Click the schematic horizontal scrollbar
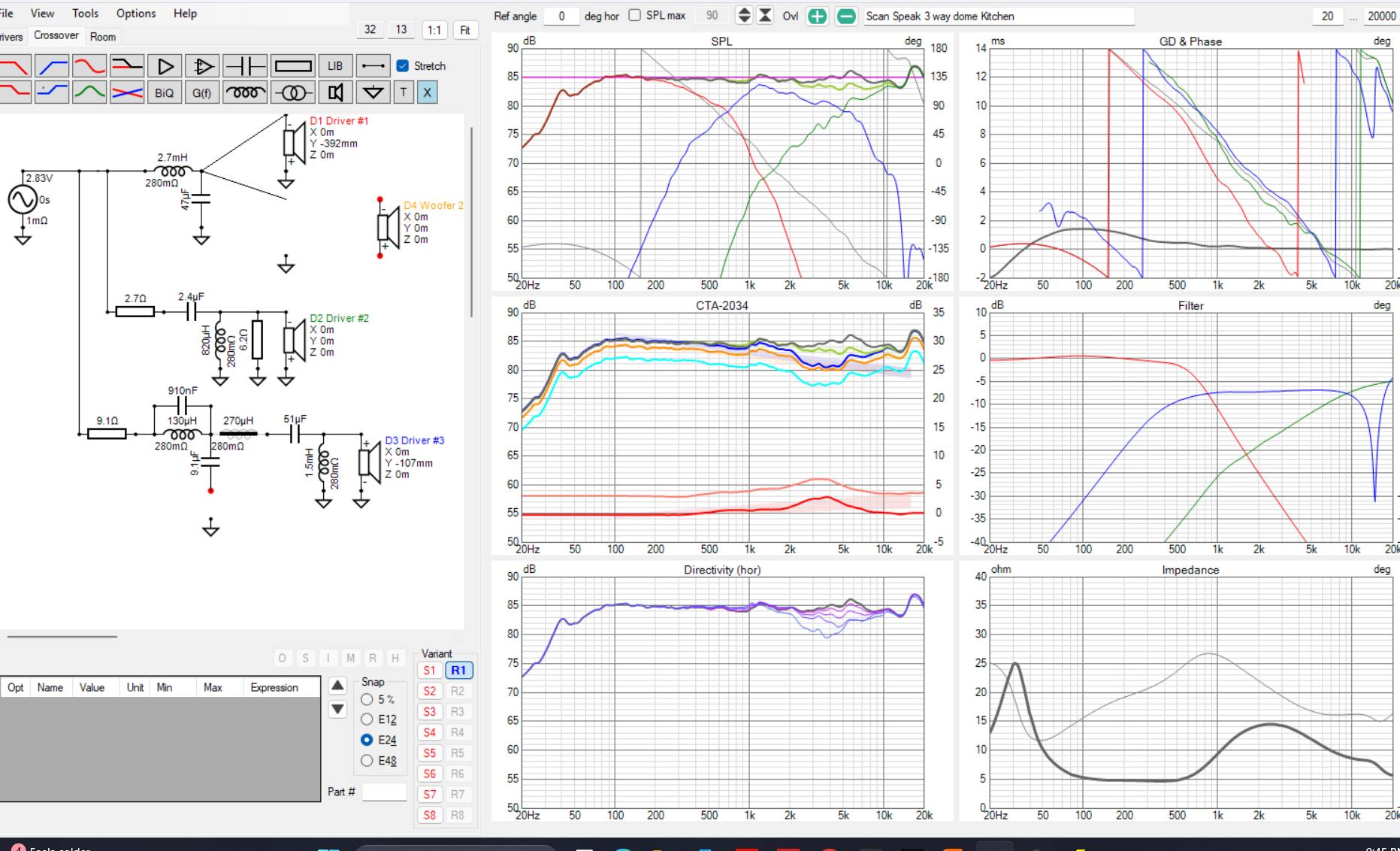Screen dimensions: 1400x851 62,637
